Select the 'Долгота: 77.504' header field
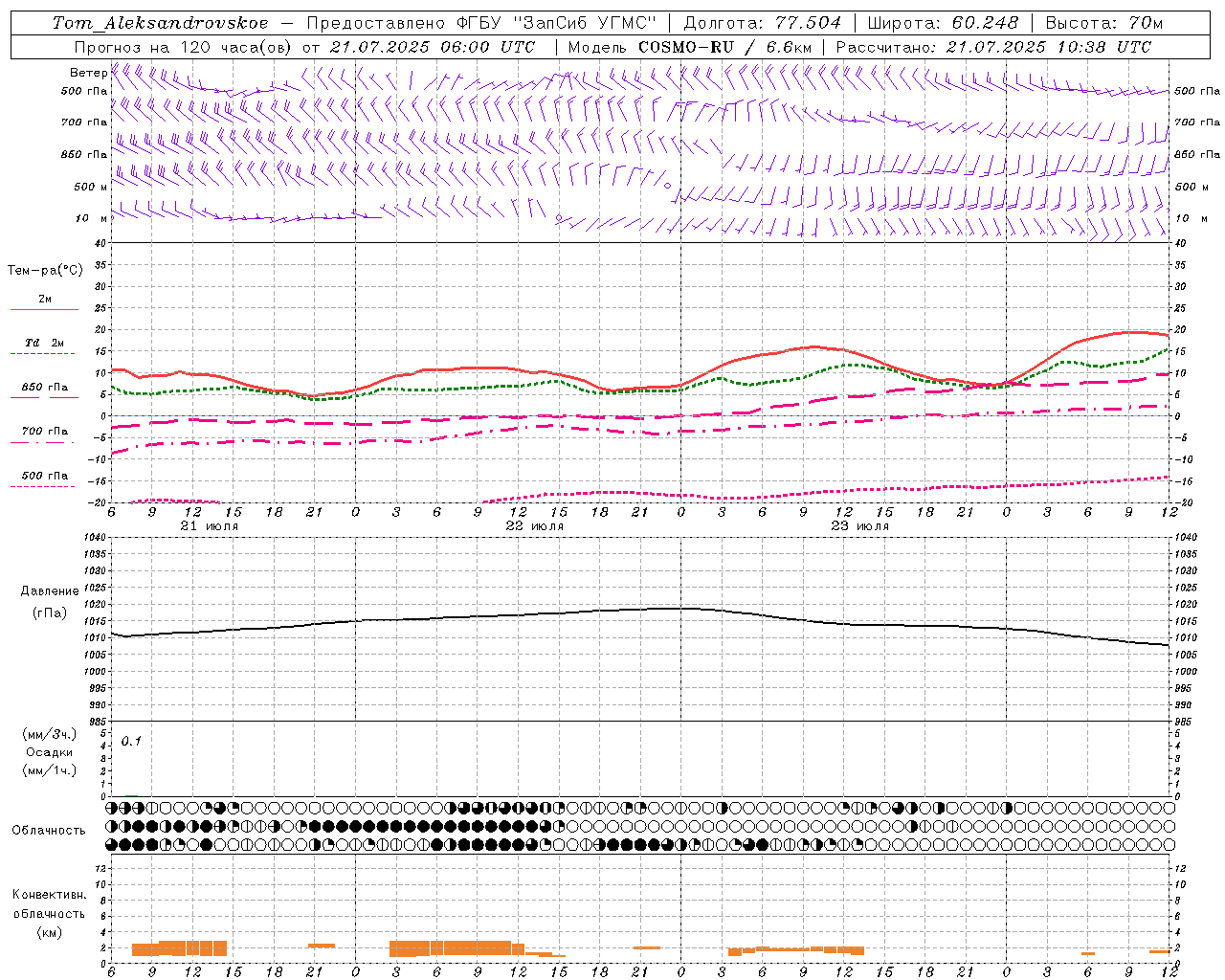 coord(763,23)
